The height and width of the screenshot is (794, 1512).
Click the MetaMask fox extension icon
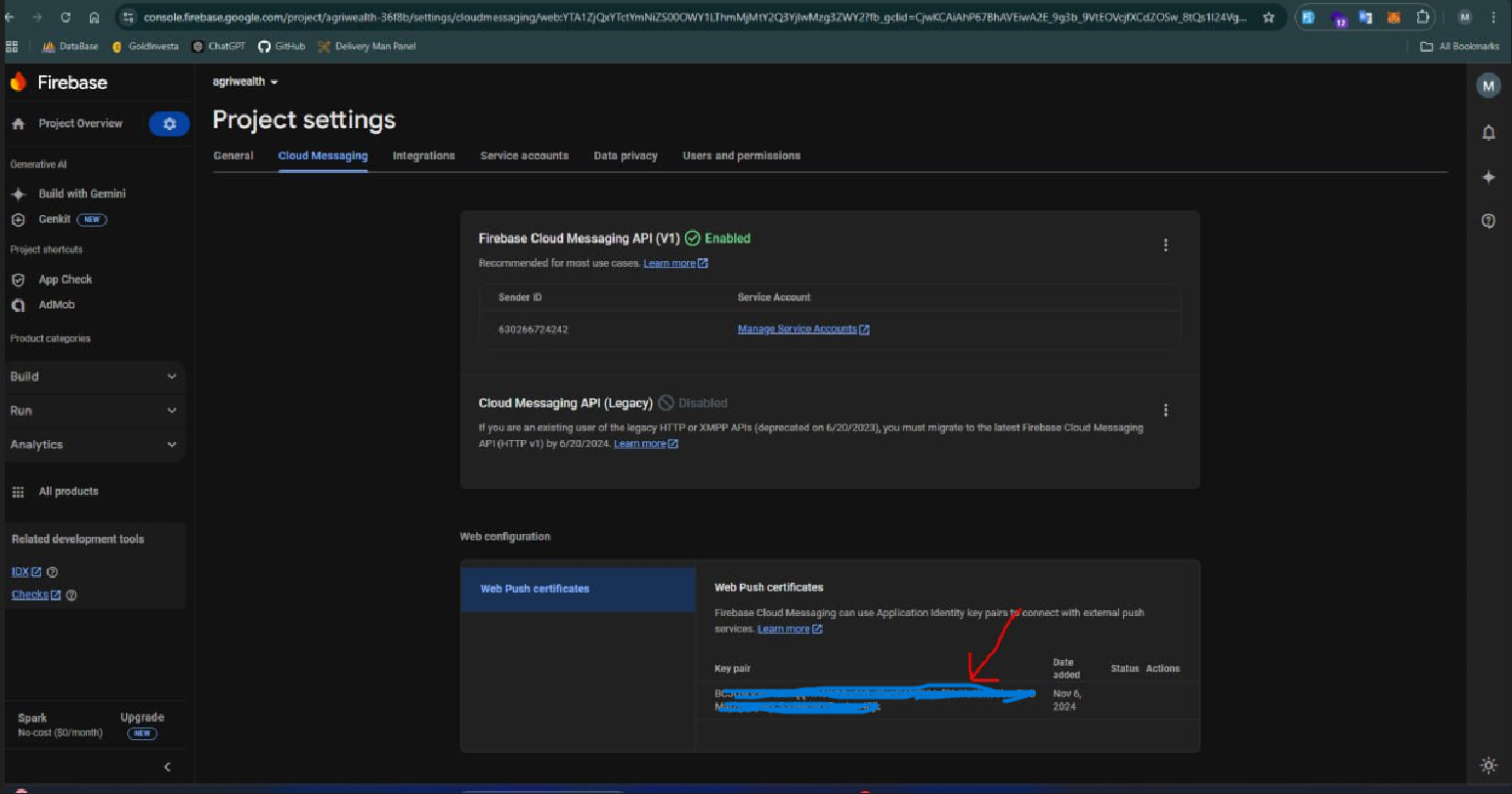coord(1394,18)
